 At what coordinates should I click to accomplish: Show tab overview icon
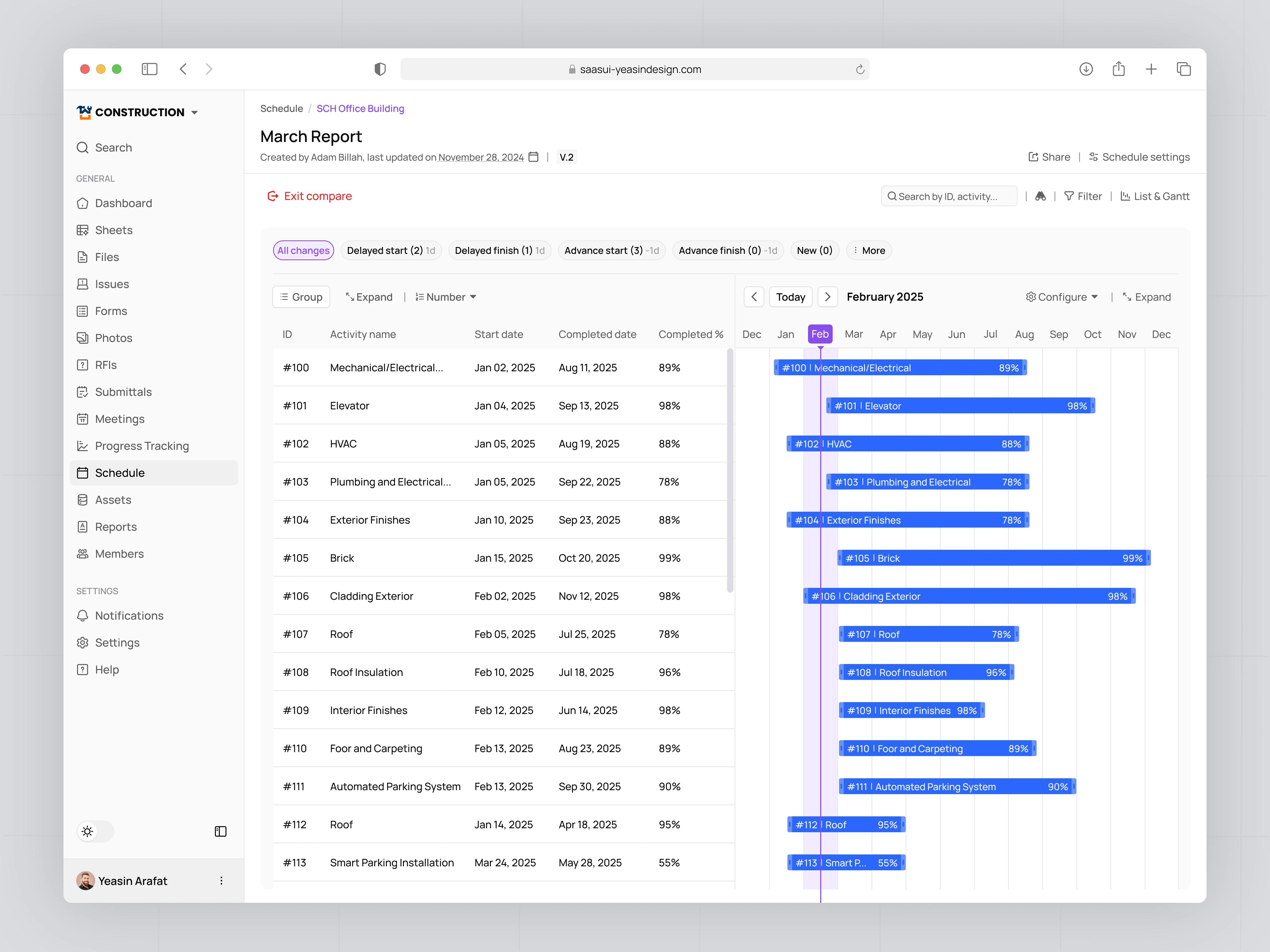[x=1184, y=69]
